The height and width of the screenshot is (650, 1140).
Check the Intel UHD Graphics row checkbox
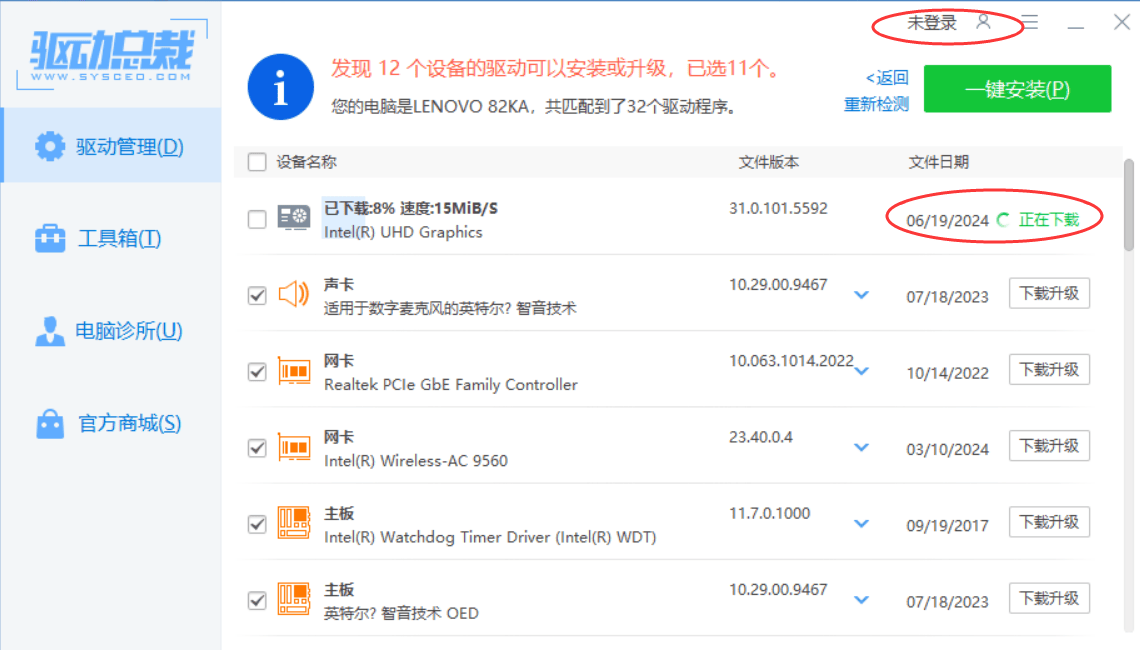pyautogui.click(x=257, y=219)
